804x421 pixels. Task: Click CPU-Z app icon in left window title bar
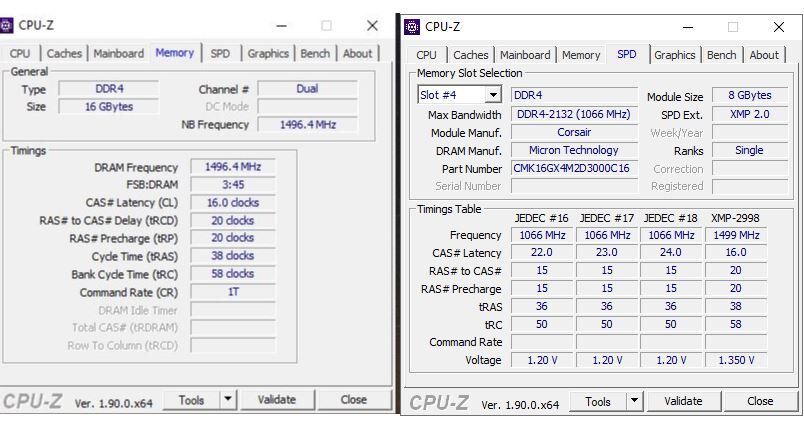(x=6, y=25)
